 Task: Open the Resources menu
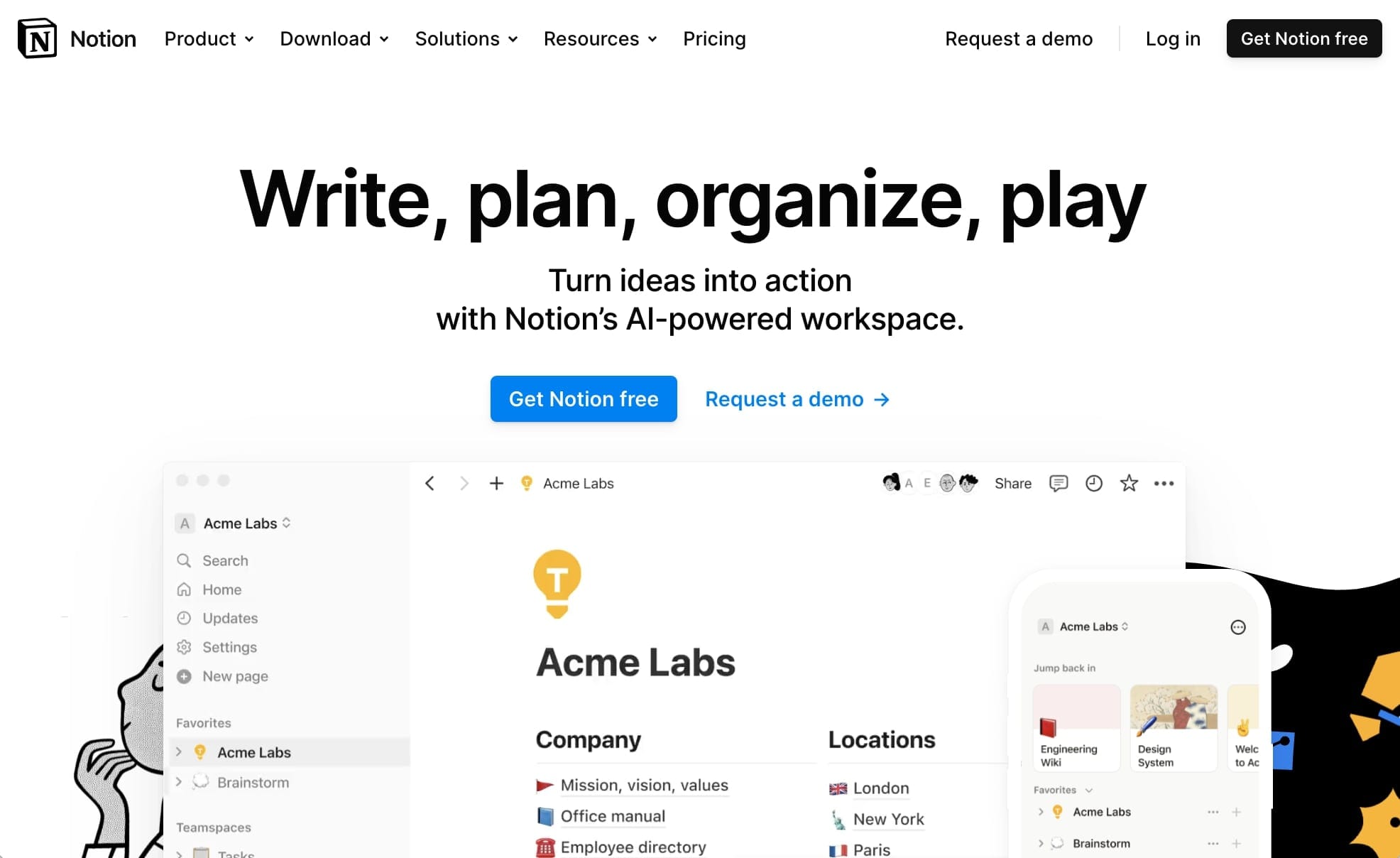point(600,39)
